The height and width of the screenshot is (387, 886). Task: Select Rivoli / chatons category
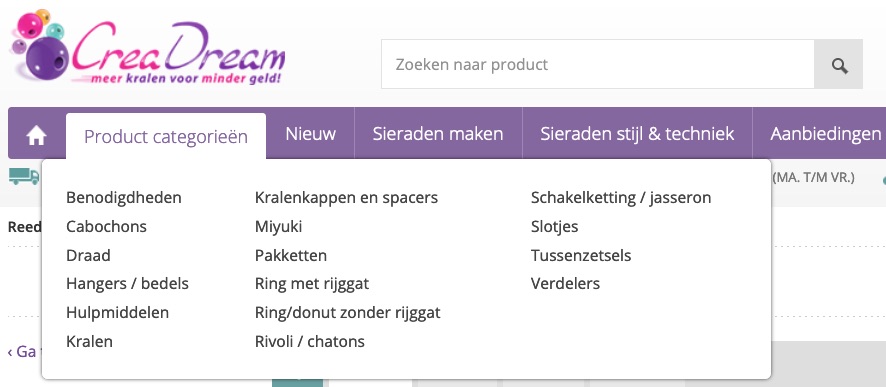[310, 341]
